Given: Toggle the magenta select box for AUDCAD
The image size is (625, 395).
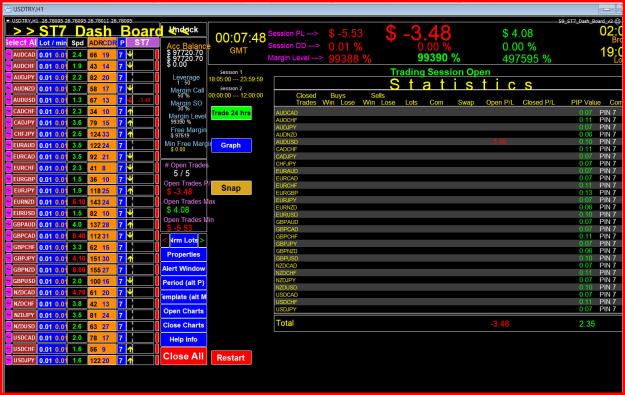Looking at the screenshot, I should 9,55.
